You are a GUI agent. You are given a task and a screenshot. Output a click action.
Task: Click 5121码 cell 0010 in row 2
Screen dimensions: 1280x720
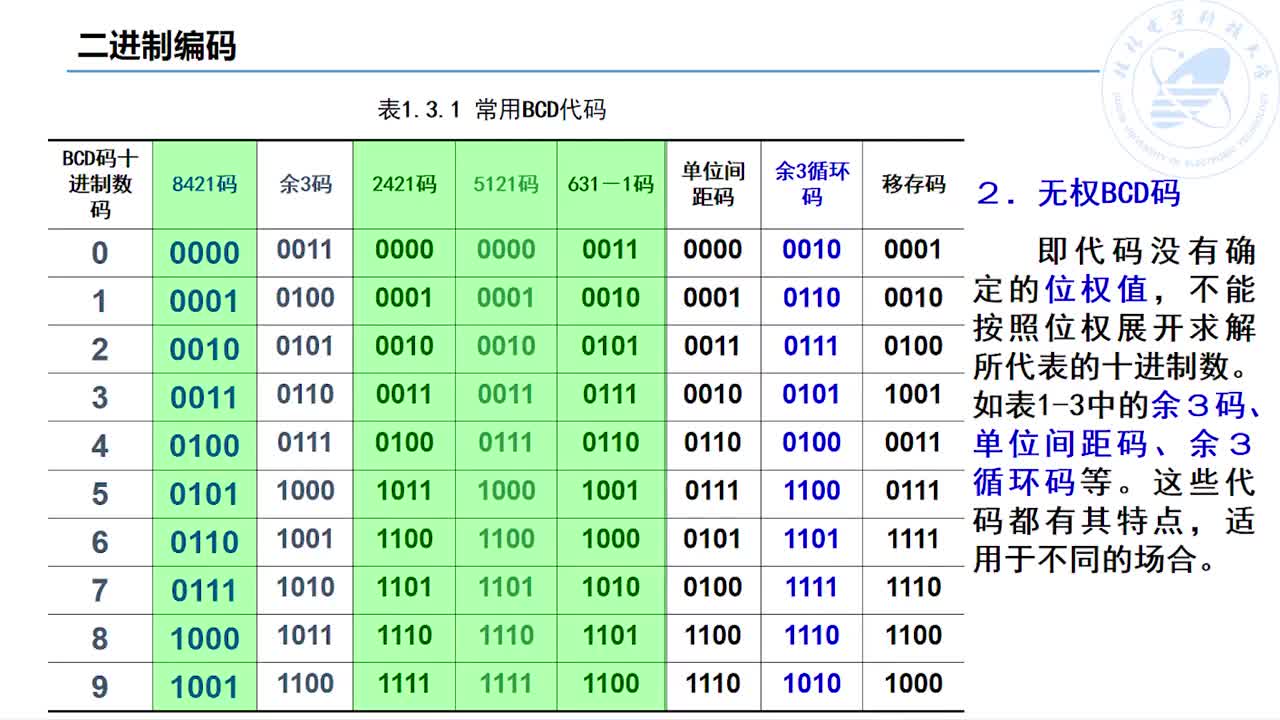(x=506, y=346)
